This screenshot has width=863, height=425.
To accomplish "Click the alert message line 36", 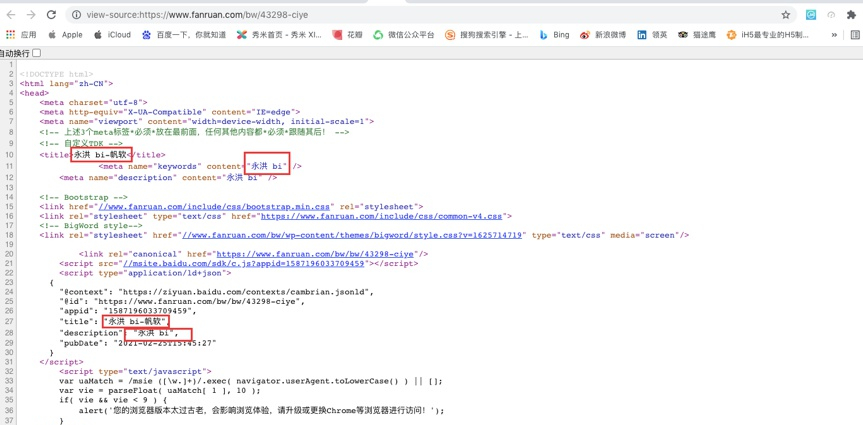I will (261, 410).
